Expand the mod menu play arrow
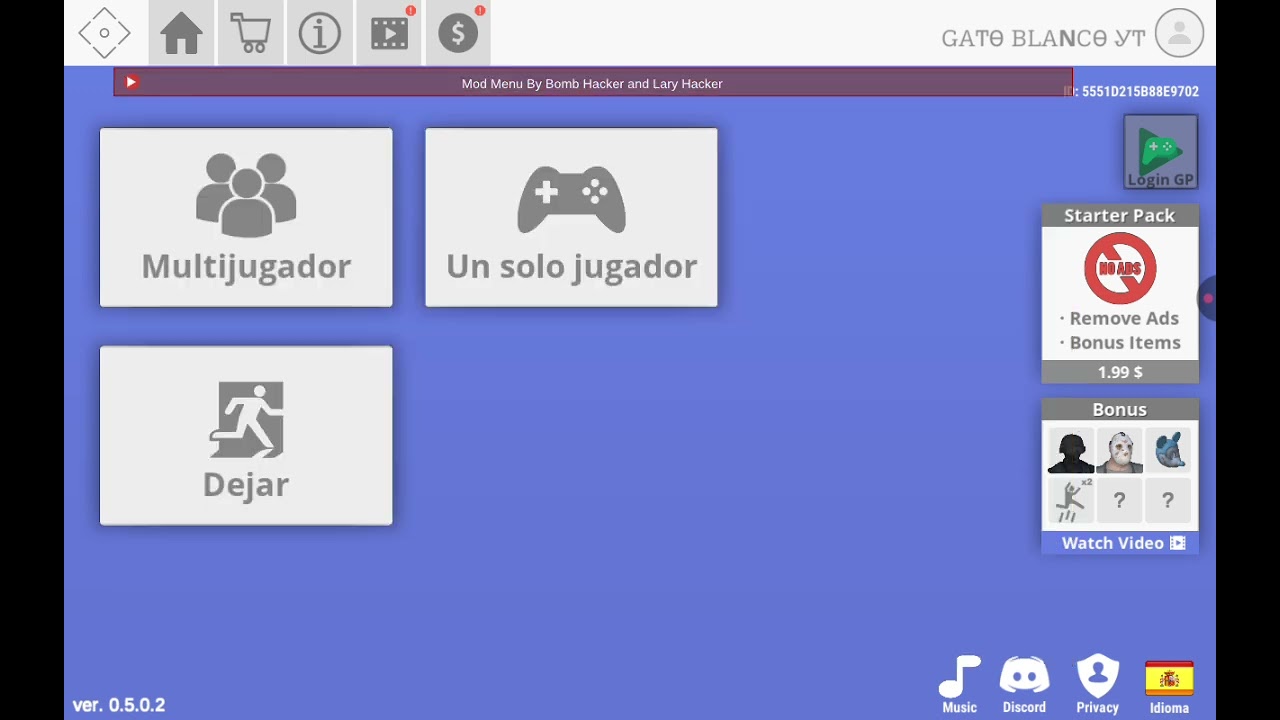The height and width of the screenshot is (720, 1280). point(131,83)
